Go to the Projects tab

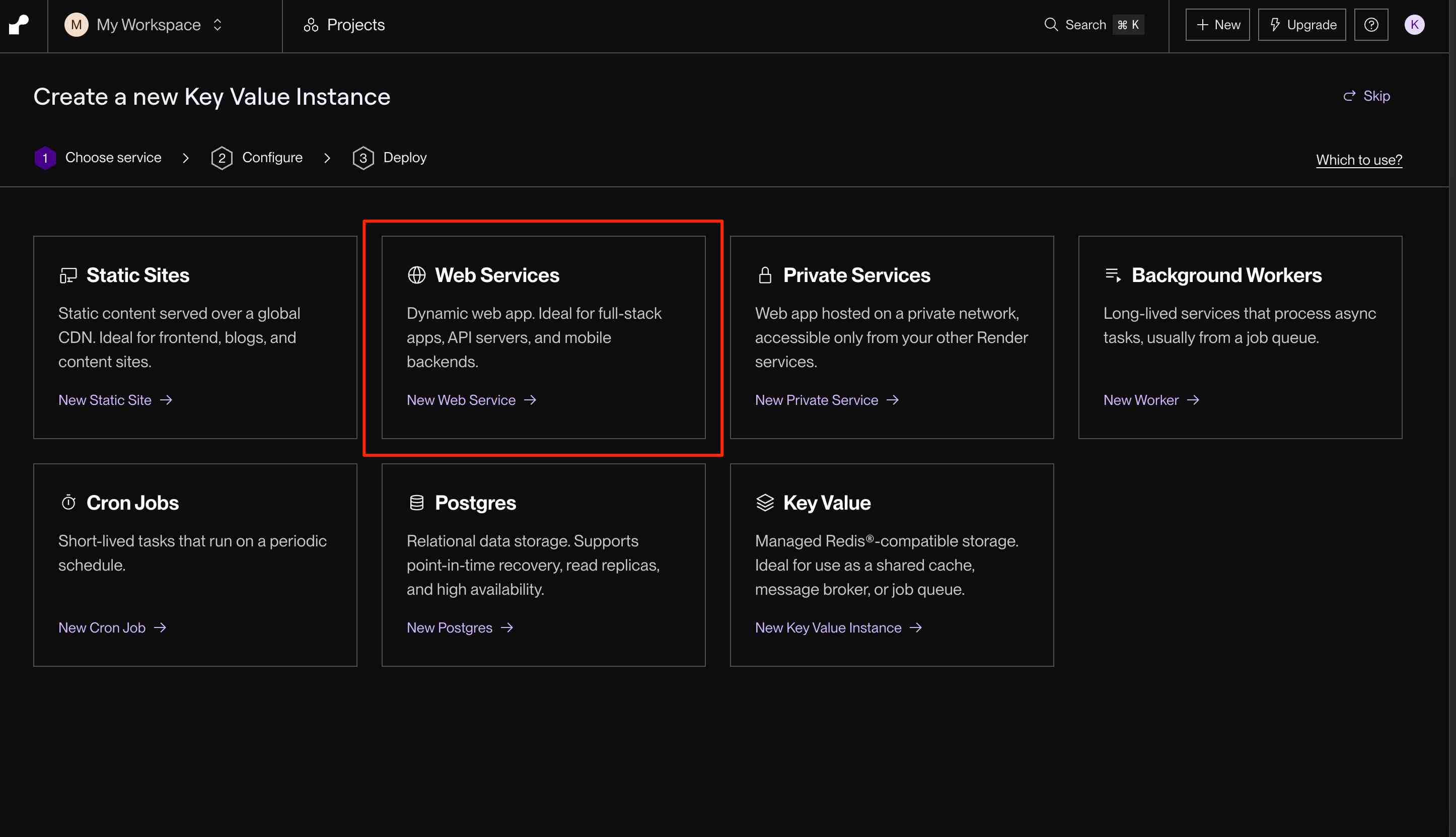pyautogui.click(x=344, y=25)
